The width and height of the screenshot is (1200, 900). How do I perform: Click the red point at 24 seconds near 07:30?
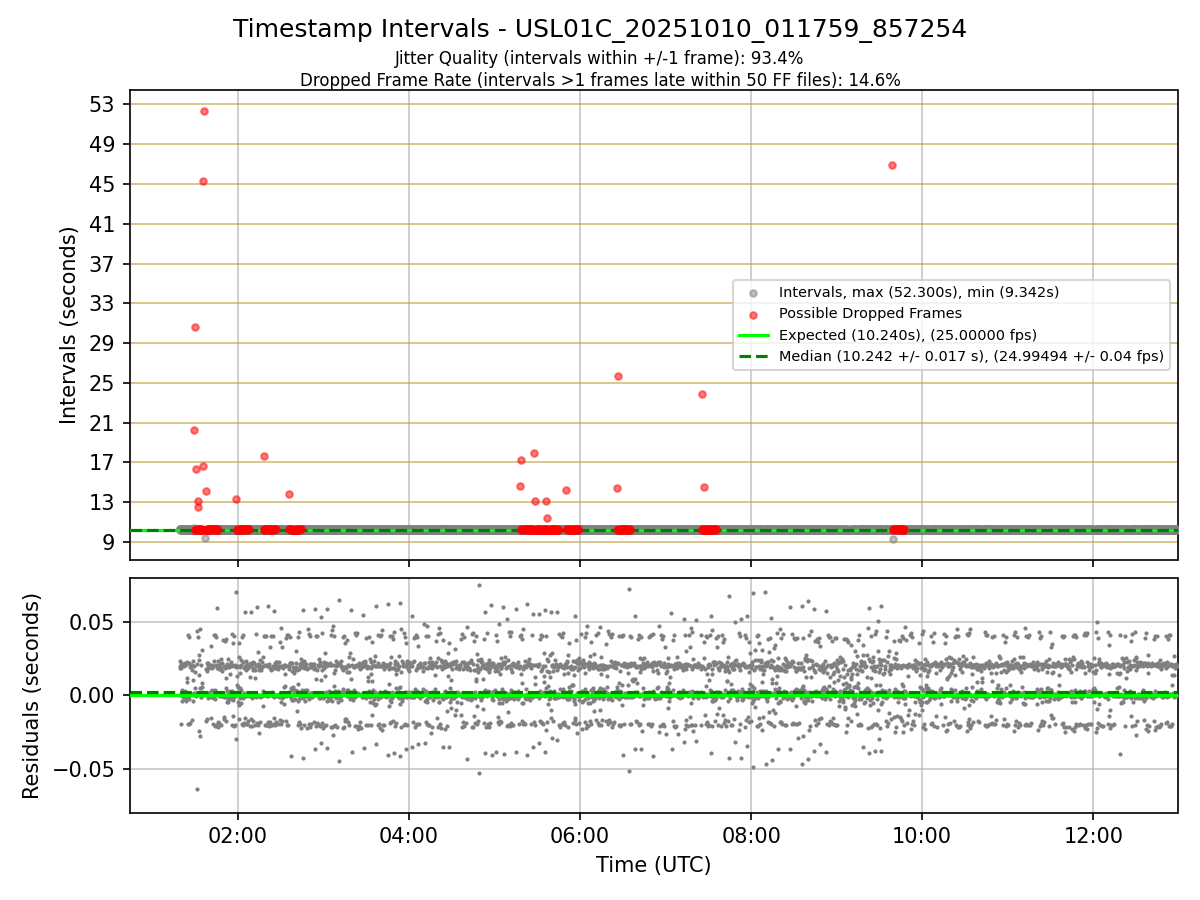[702, 394]
